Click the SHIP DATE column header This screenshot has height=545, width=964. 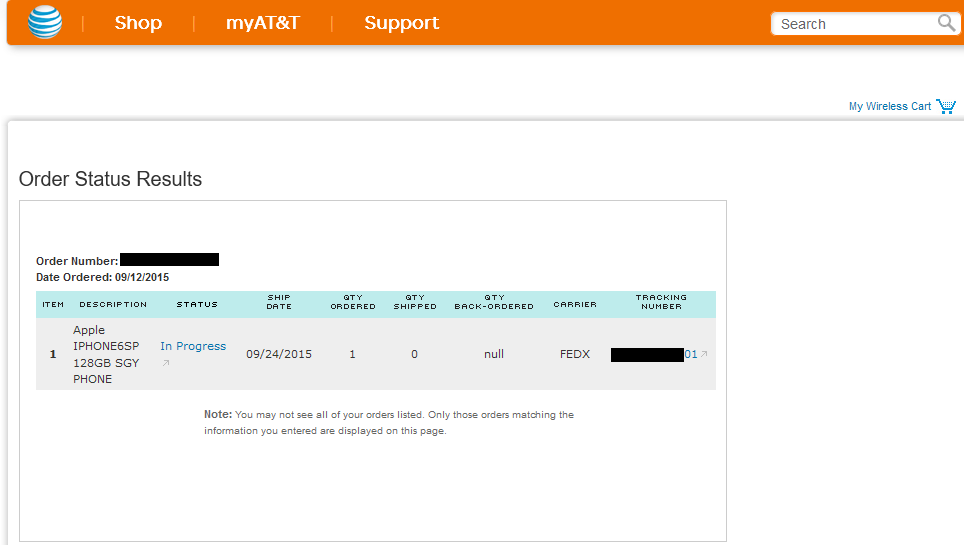point(279,302)
